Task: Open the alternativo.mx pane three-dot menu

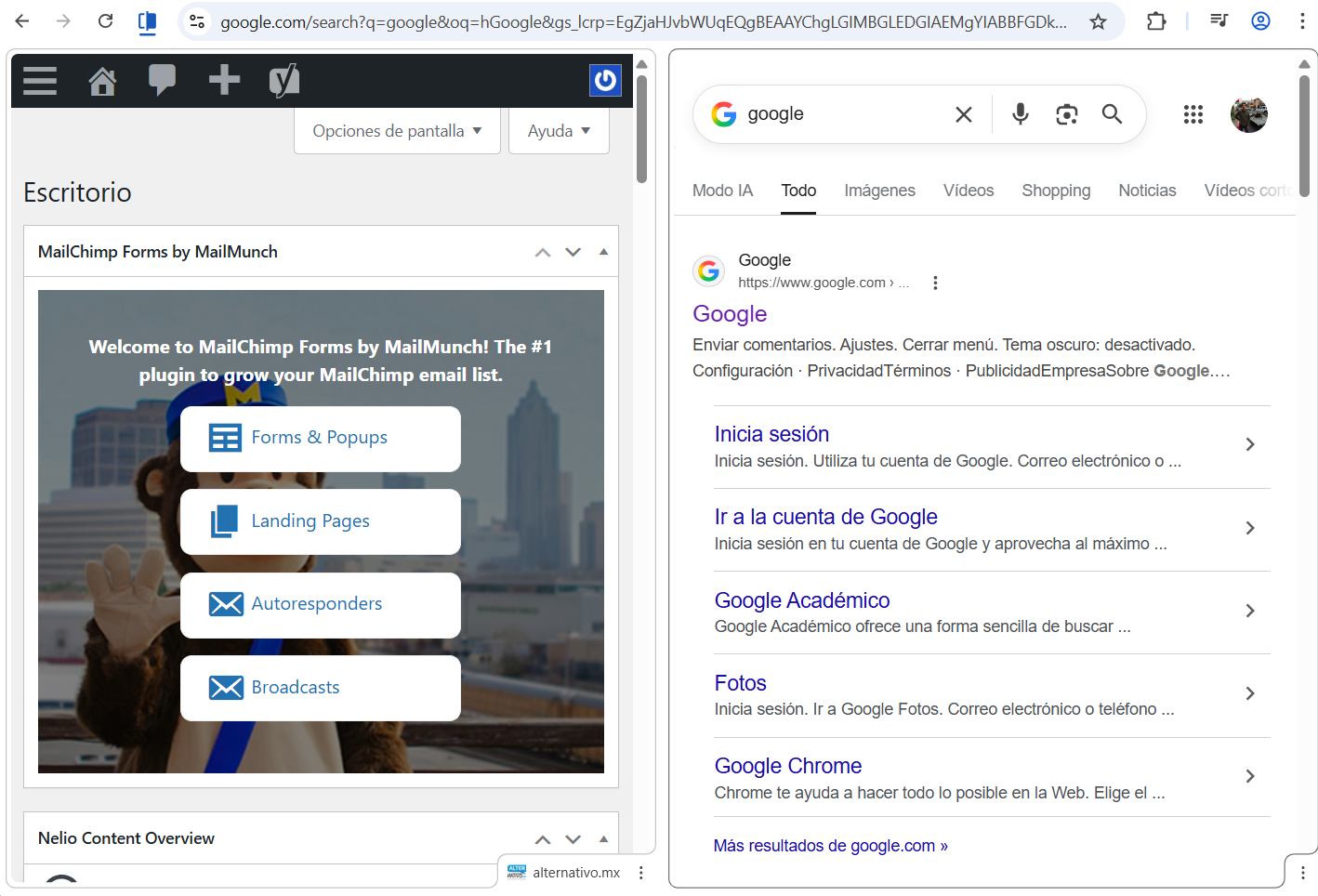Action: point(640,873)
